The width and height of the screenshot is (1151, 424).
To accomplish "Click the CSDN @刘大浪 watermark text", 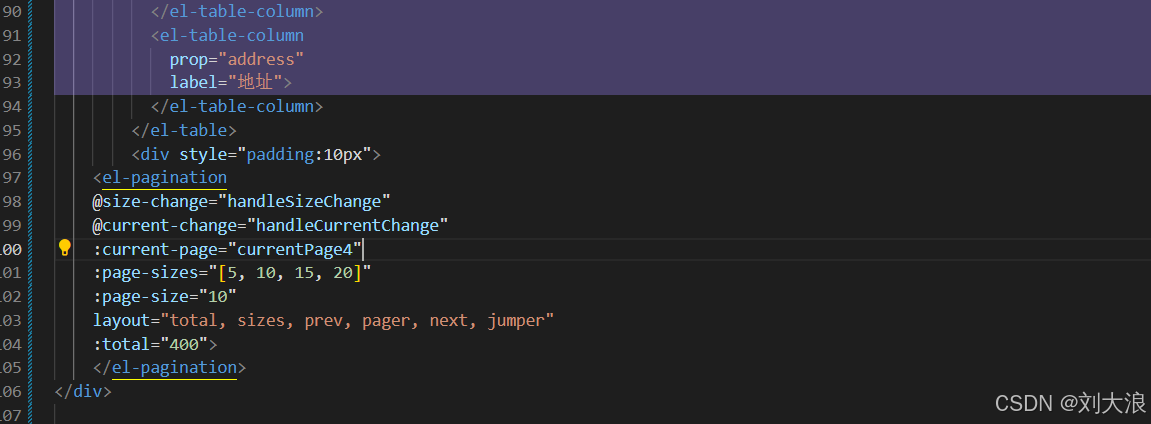I will (x=1070, y=403).
